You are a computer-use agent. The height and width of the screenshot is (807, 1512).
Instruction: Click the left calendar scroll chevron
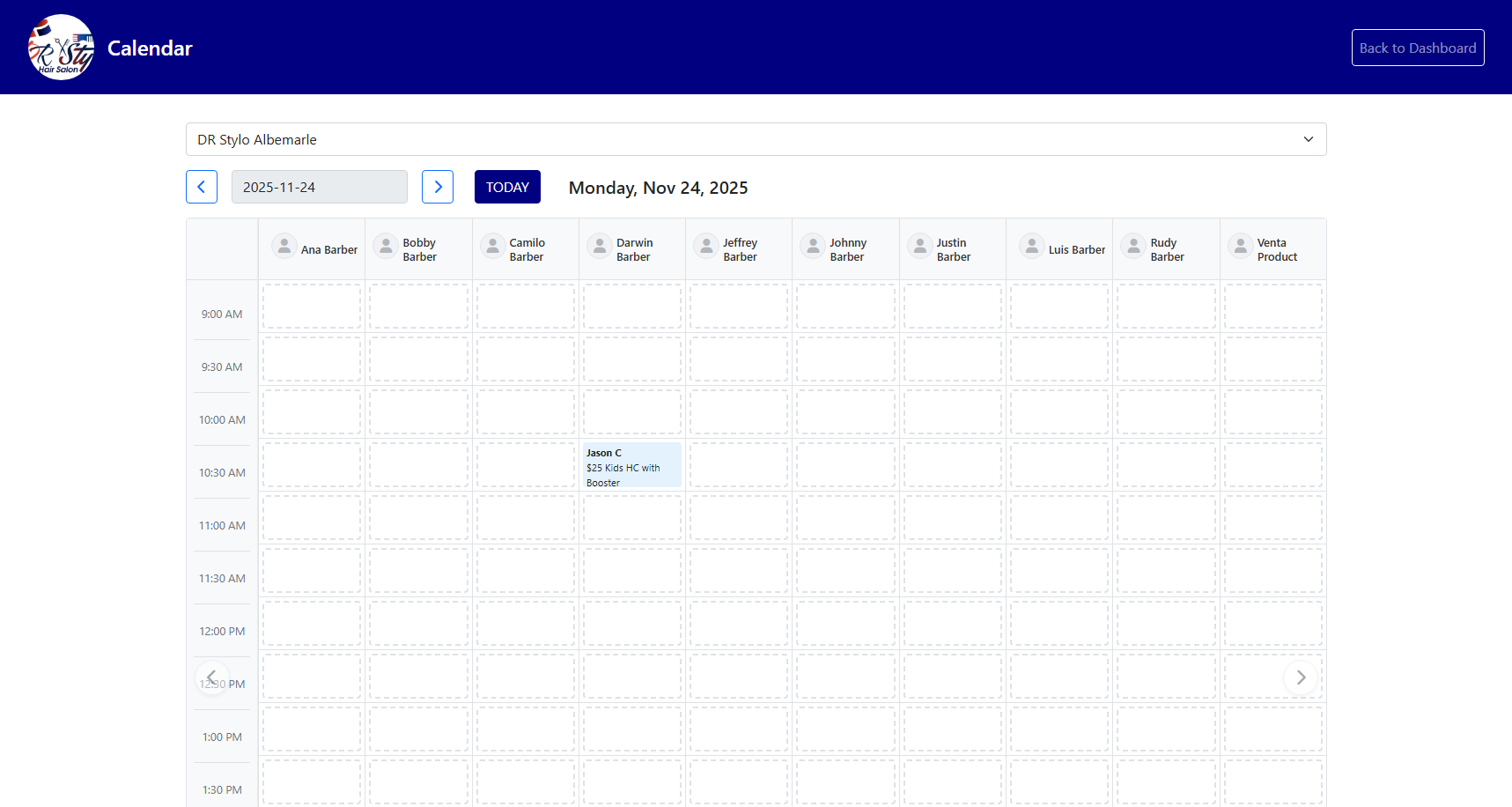[212, 677]
